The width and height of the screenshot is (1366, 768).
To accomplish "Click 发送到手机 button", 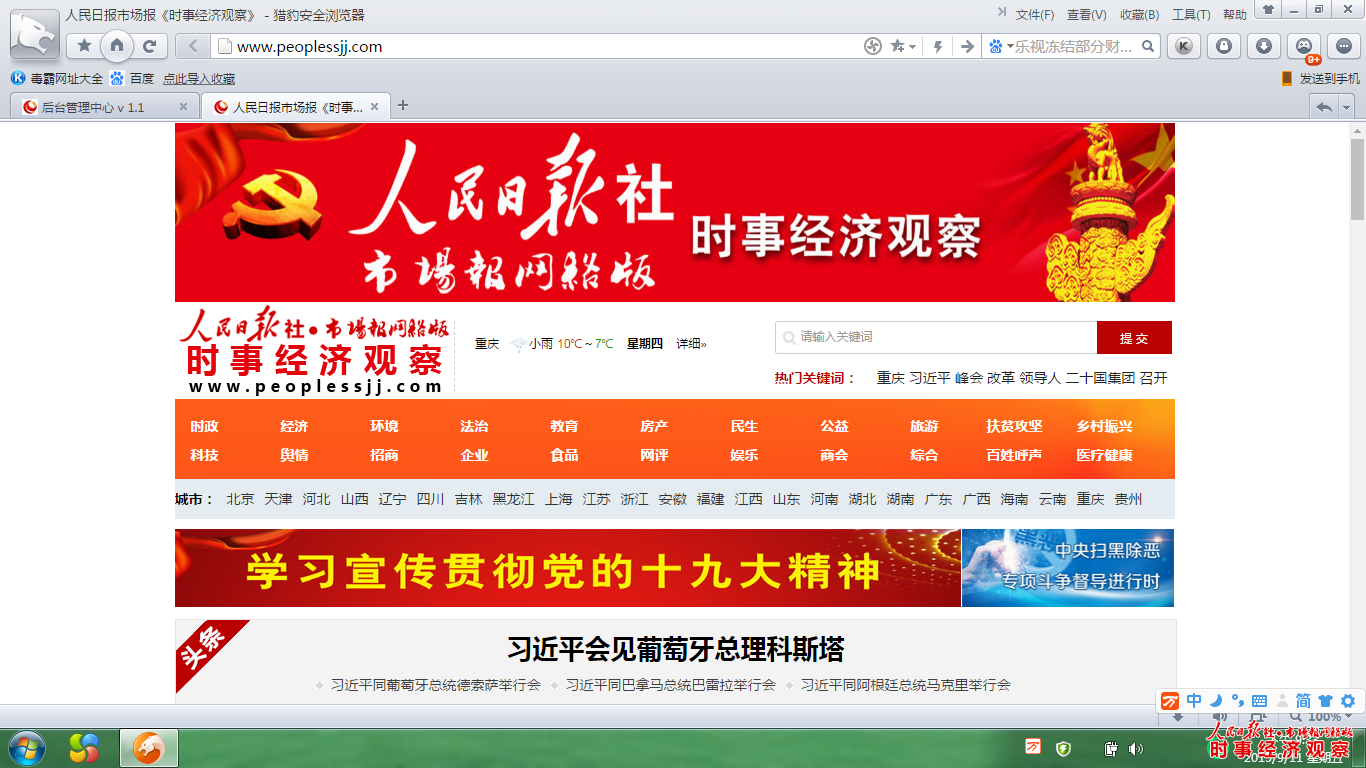I will (1320, 78).
